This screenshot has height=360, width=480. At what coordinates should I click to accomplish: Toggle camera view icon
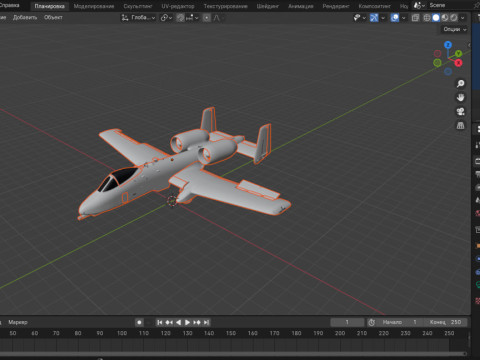coord(460,111)
